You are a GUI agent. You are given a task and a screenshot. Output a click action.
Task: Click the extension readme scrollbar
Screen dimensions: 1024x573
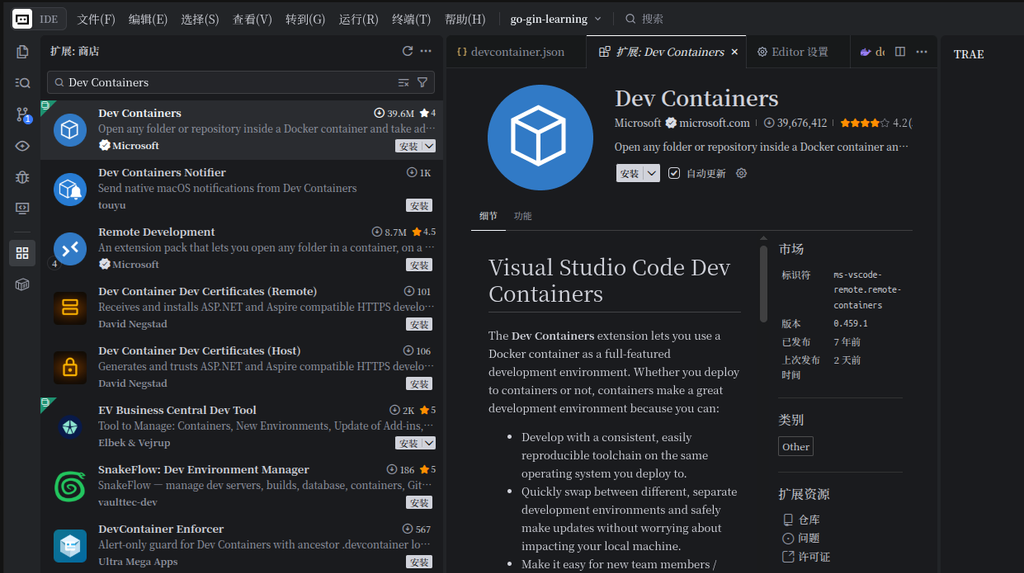click(763, 284)
